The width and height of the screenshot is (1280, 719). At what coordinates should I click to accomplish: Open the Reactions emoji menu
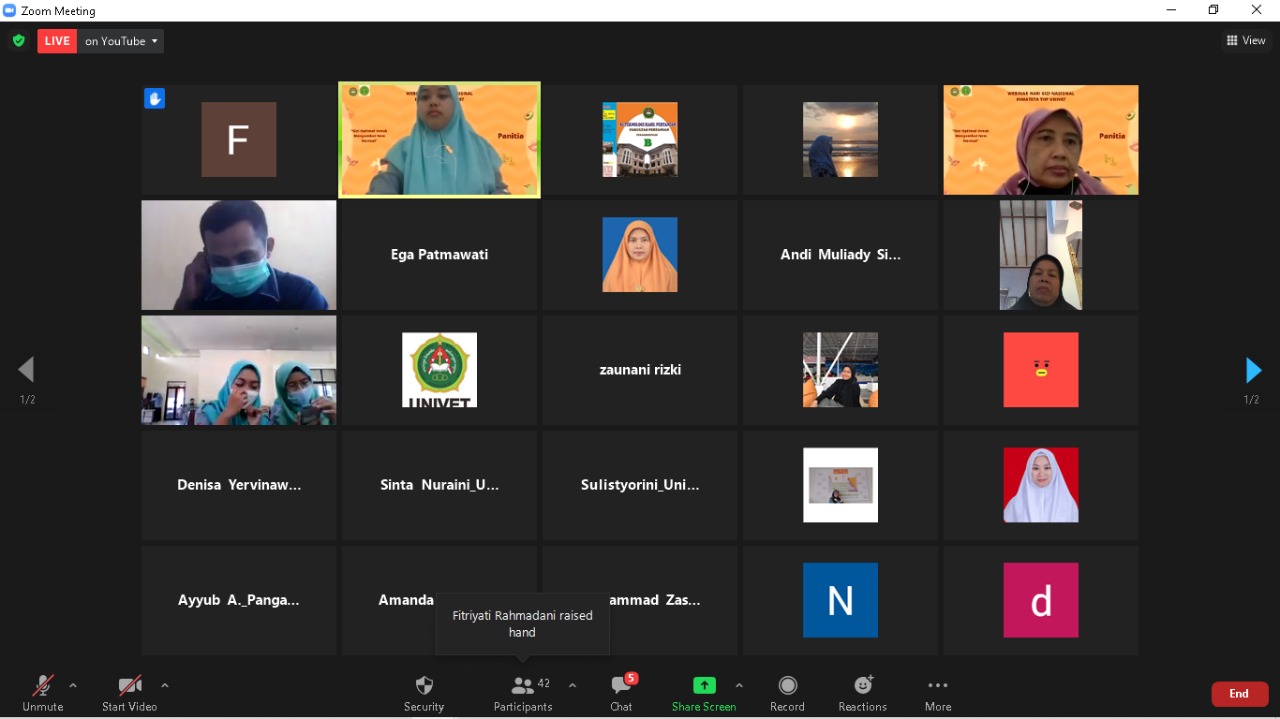(x=862, y=693)
